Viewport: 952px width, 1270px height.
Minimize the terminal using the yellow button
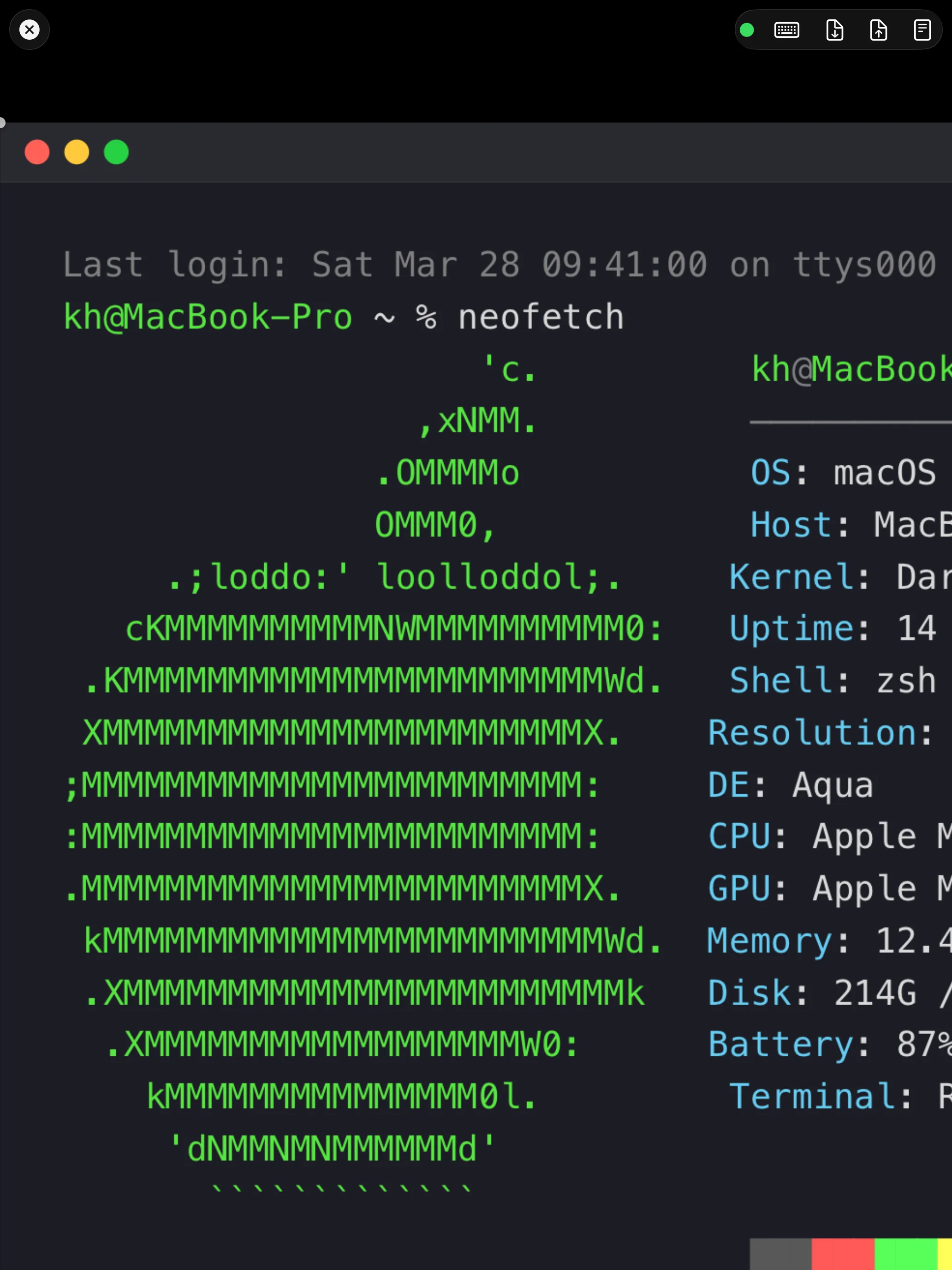(77, 152)
